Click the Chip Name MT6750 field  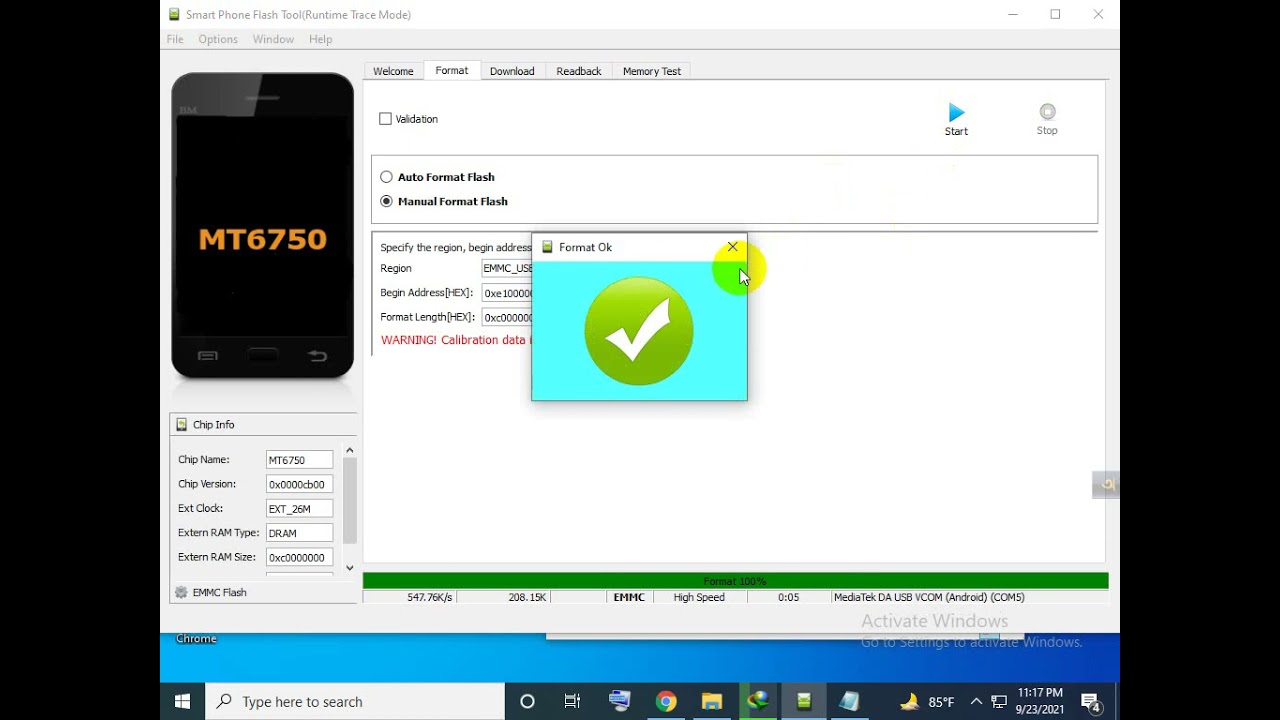click(x=299, y=460)
